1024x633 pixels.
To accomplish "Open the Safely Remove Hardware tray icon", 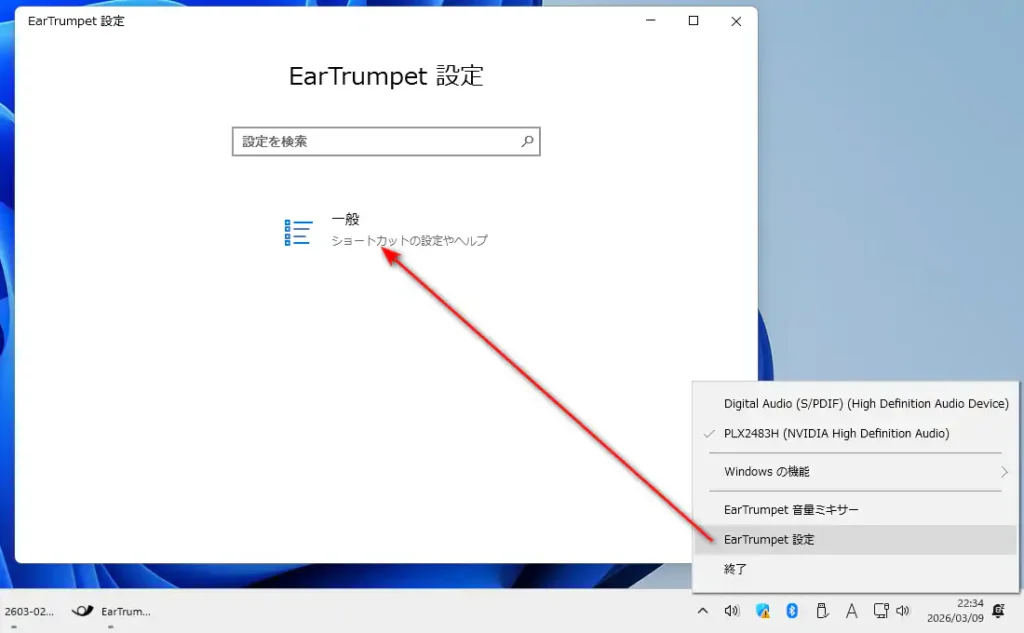I will pyautogui.click(x=822, y=611).
